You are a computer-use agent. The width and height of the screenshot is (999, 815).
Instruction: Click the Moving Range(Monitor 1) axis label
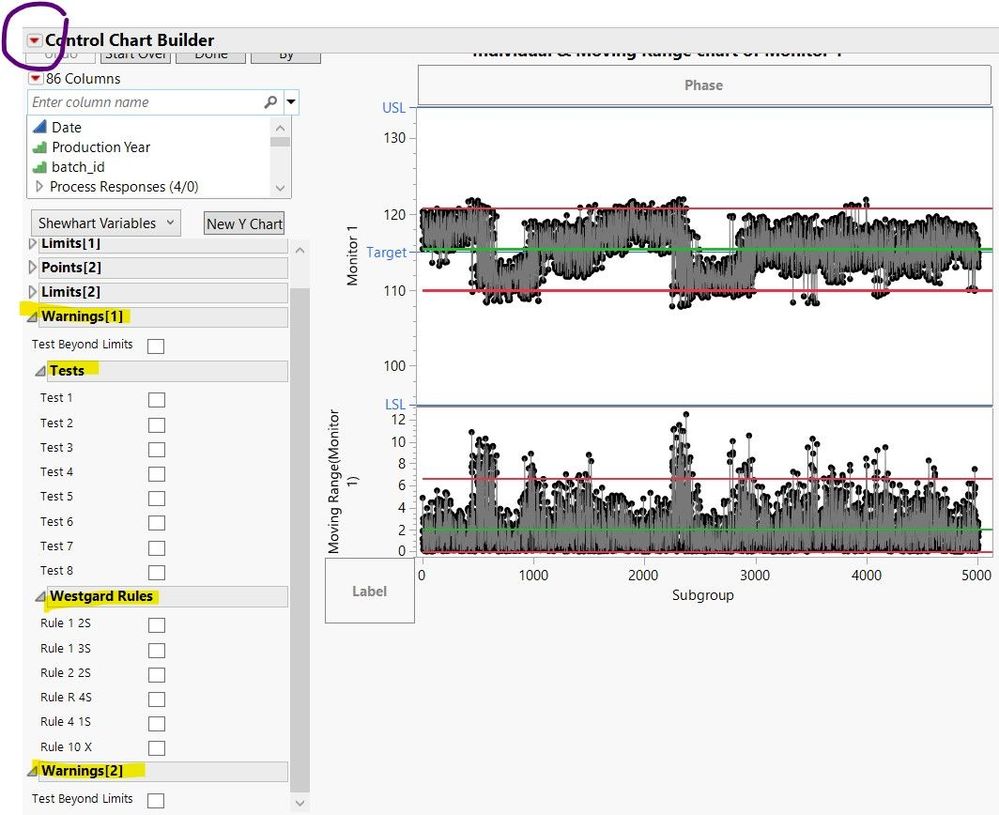point(341,481)
